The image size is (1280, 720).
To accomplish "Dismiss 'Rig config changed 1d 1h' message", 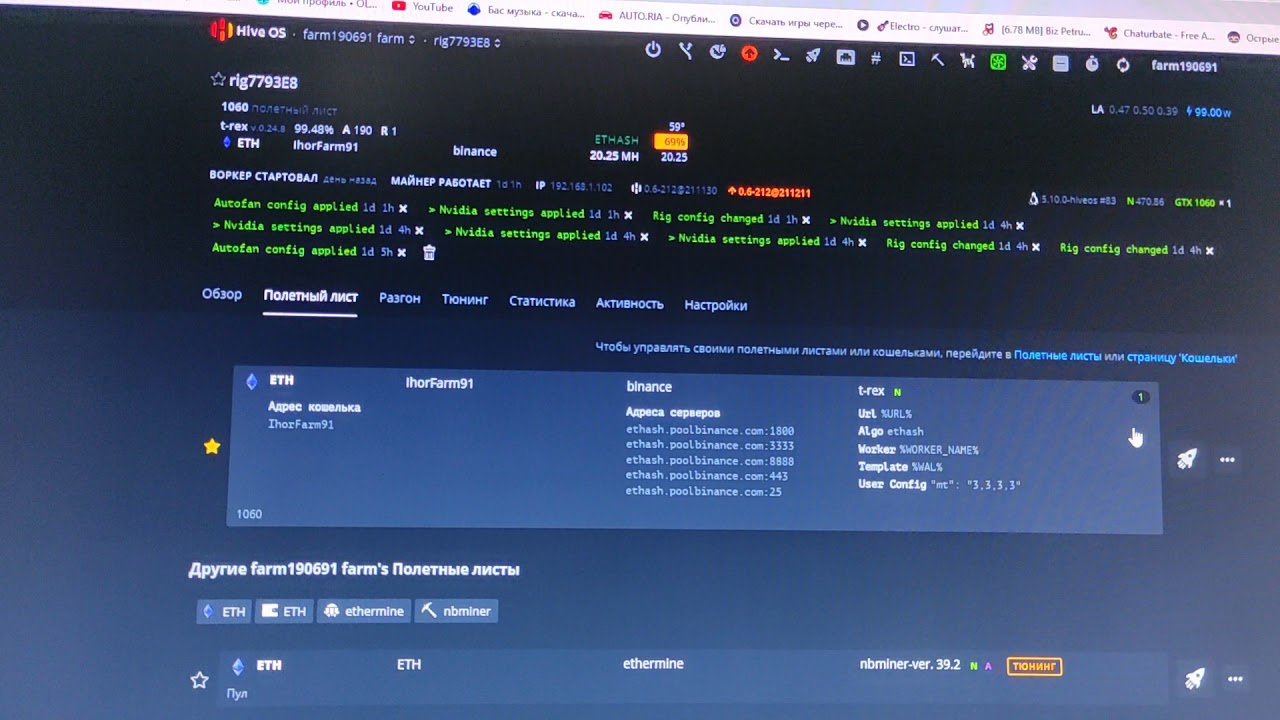I will pyautogui.click(x=805, y=220).
